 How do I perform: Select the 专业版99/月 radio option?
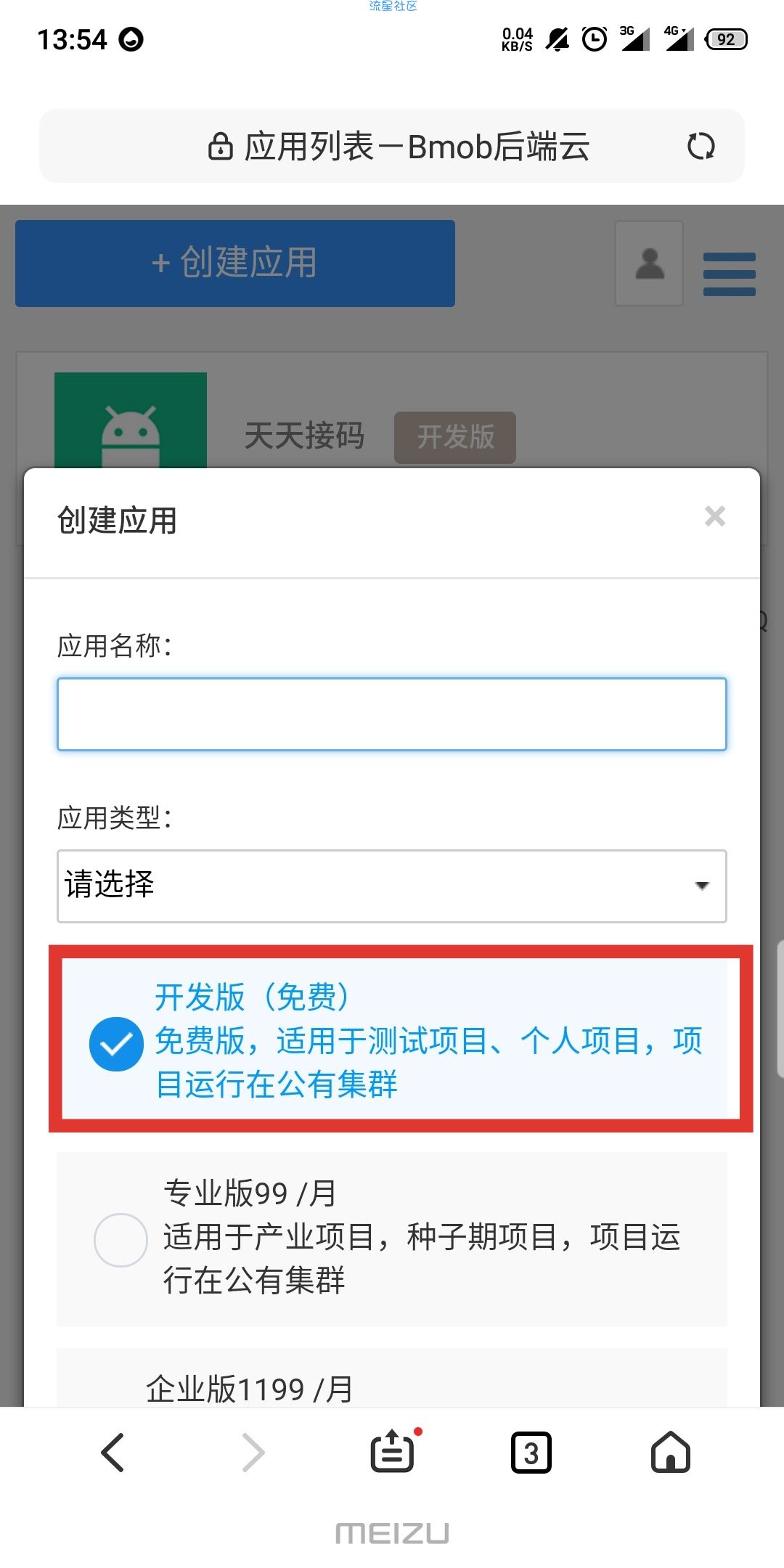[121, 1240]
